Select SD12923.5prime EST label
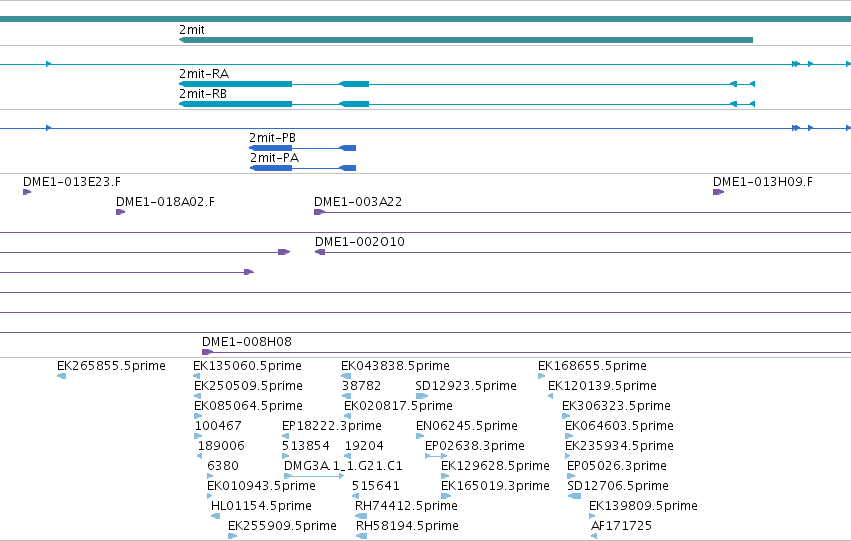The height and width of the screenshot is (541, 851). pos(466,386)
